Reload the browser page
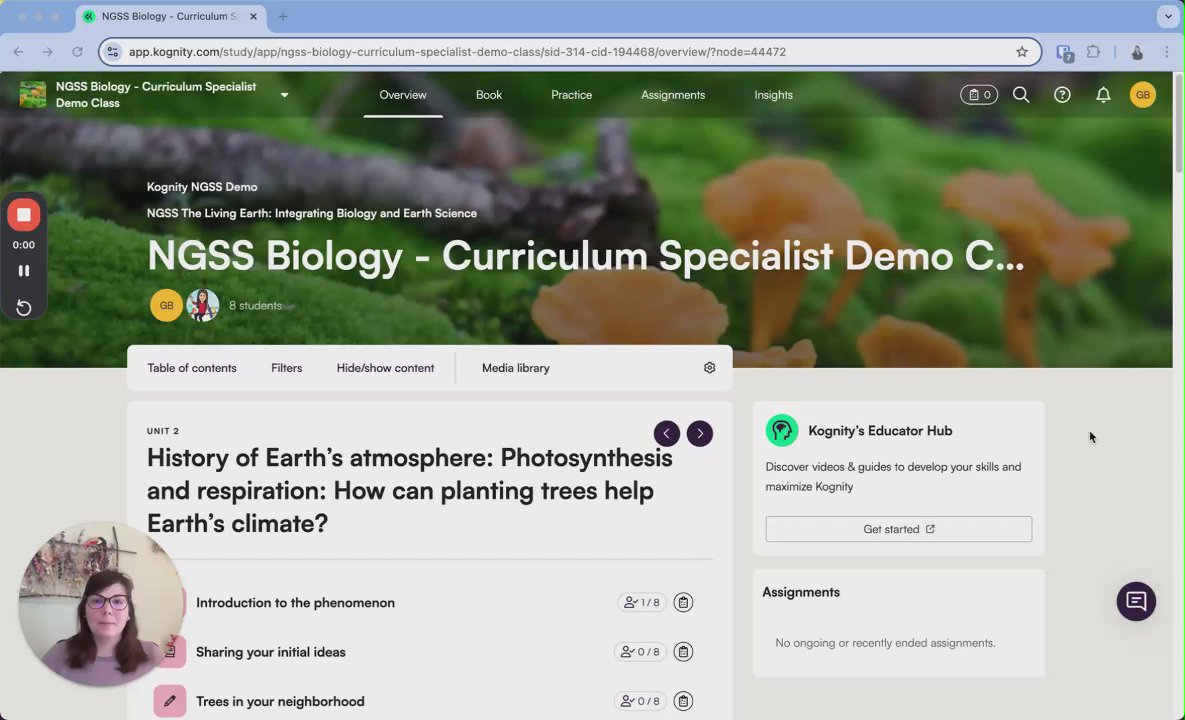 pos(77,51)
